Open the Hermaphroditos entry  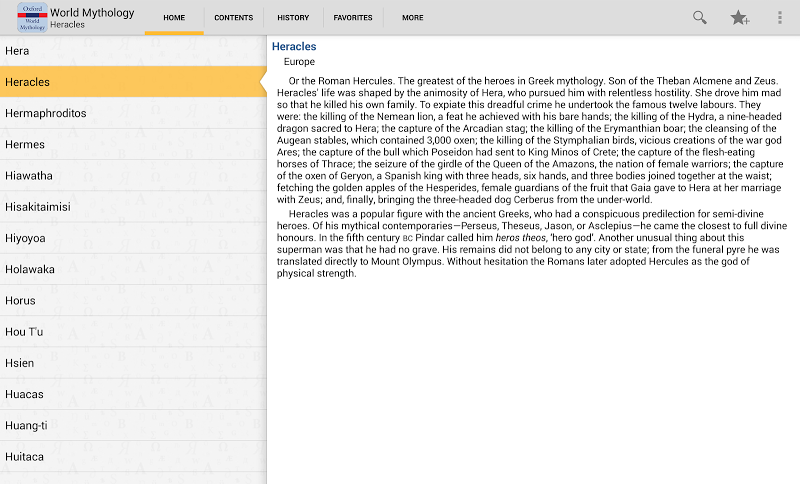tap(133, 113)
